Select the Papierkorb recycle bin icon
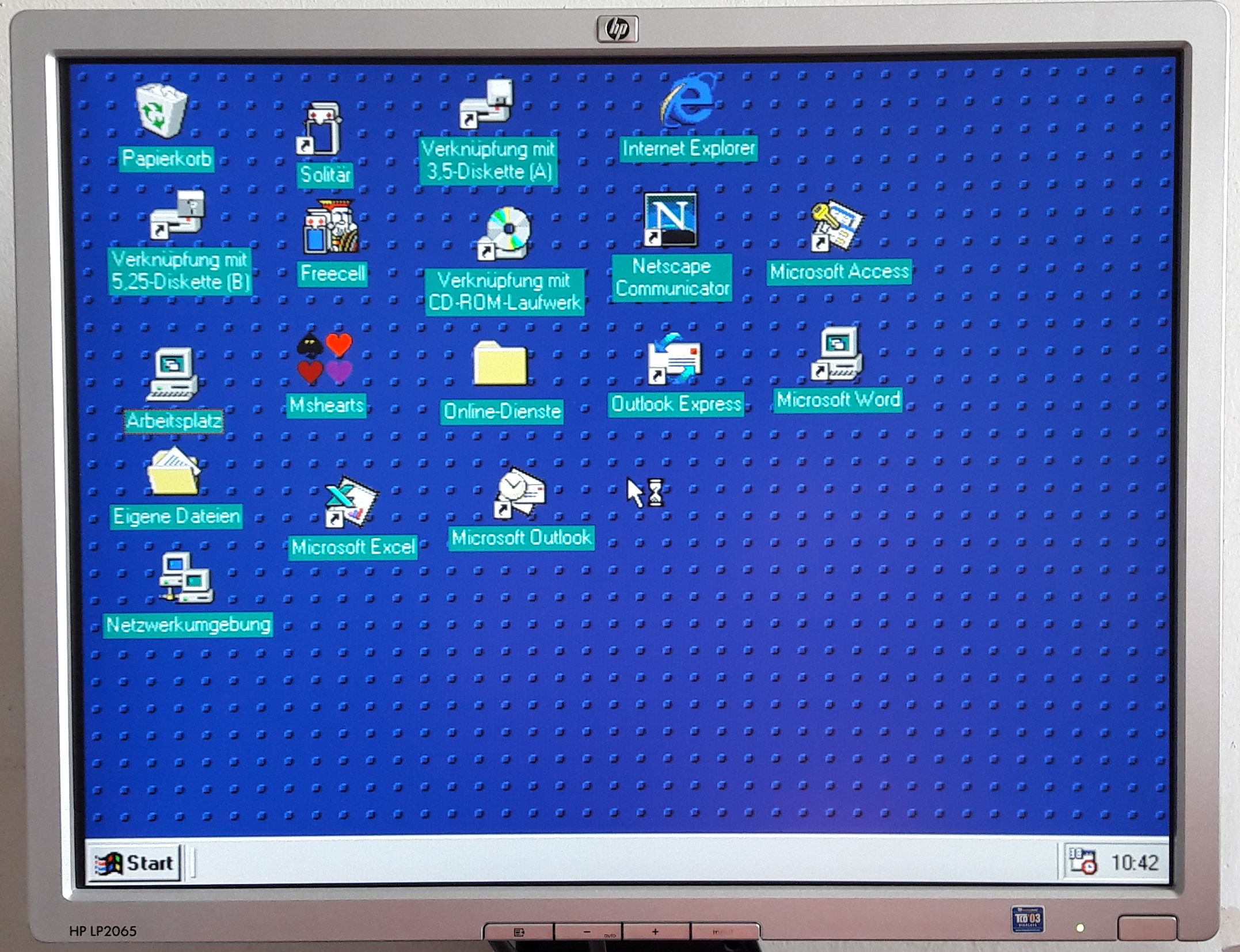The width and height of the screenshot is (1240, 952). 162,110
